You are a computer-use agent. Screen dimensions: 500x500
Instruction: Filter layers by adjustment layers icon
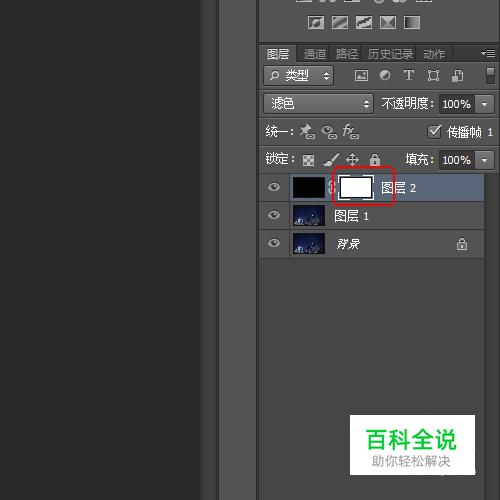[x=385, y=75]
